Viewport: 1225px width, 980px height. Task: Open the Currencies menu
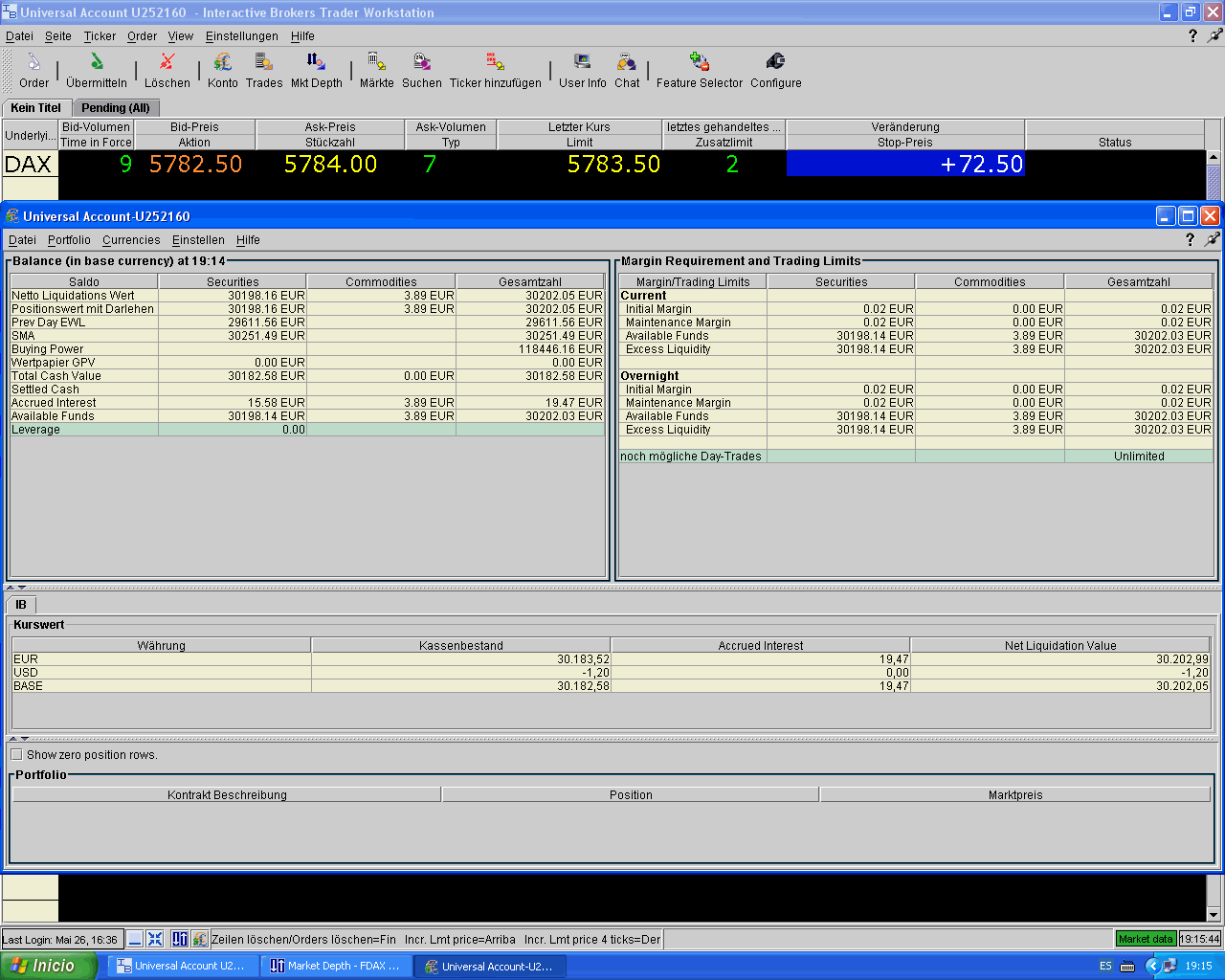pyautogui.click(x=131, y=240)
